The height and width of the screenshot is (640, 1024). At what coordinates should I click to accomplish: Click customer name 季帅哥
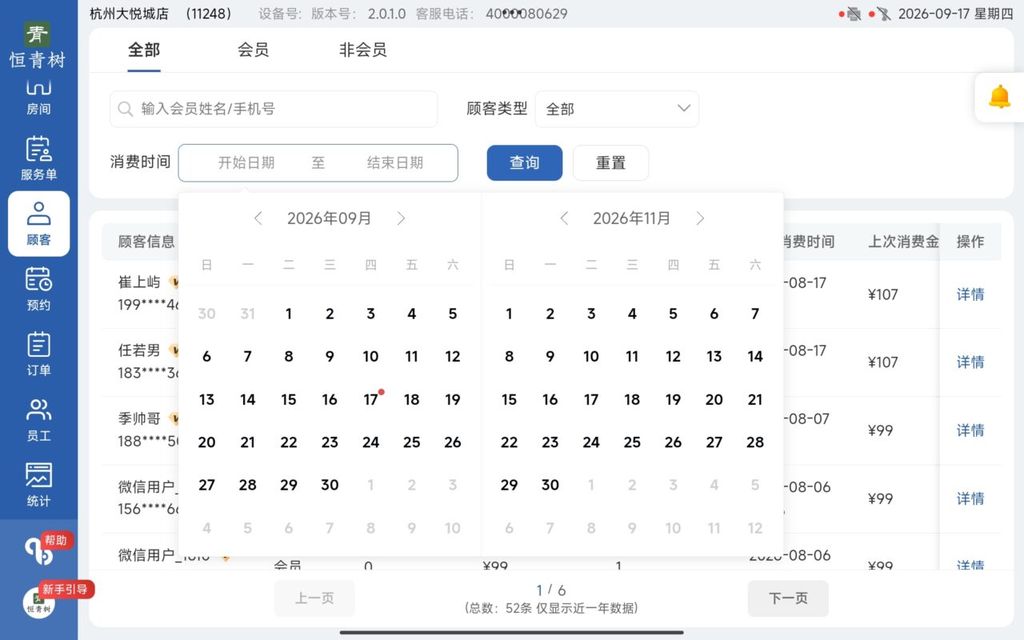point(139,419)
